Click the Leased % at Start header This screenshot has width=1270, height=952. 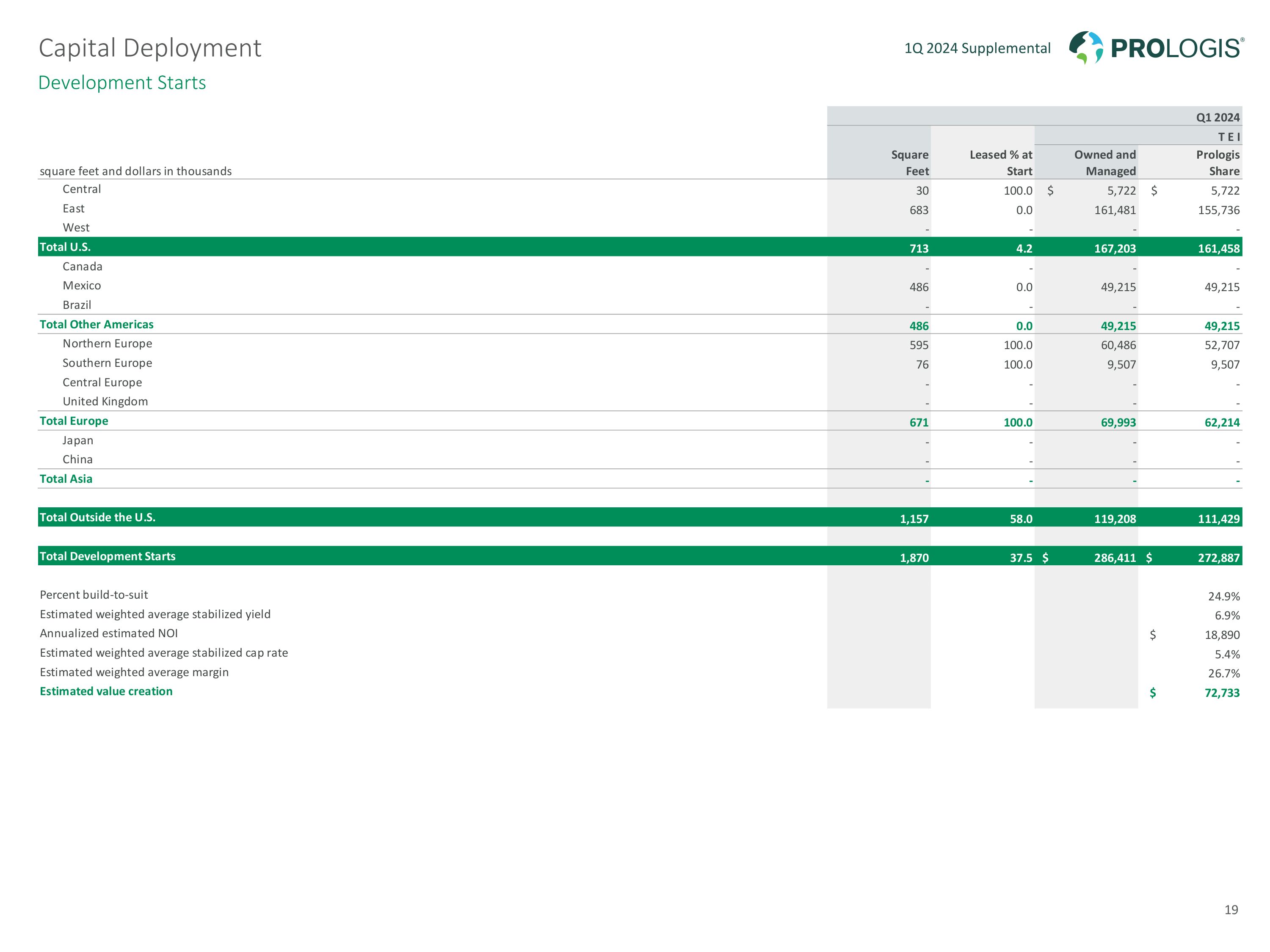(x=1001, y=163)
